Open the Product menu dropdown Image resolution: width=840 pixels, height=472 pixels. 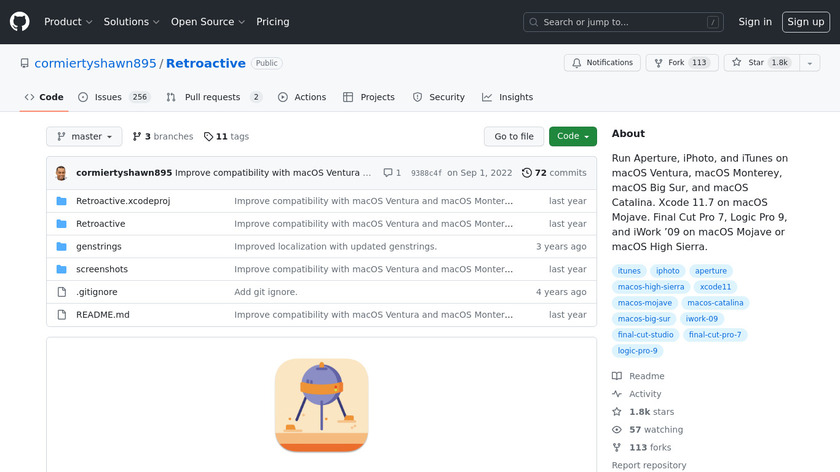point(68,22)
